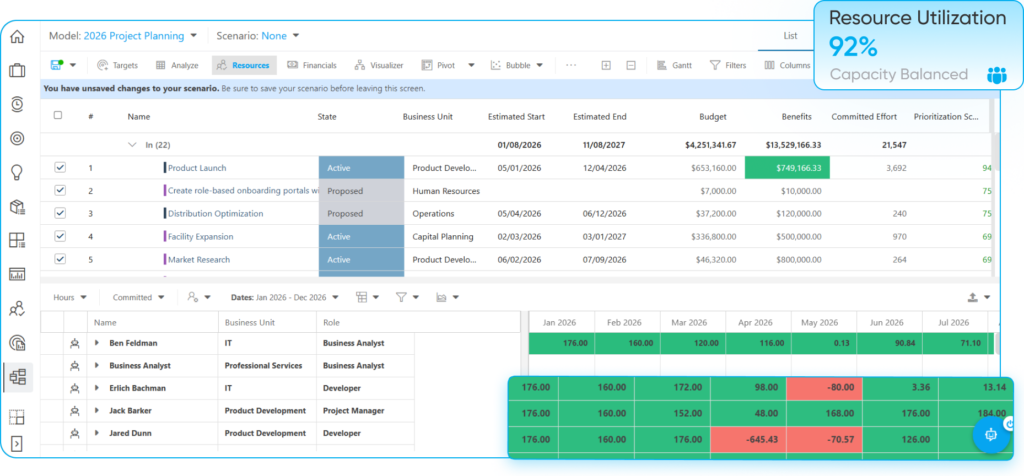
Task: Open the Bubble chart view
Action: pyautogui.click(x=511, y=65)
